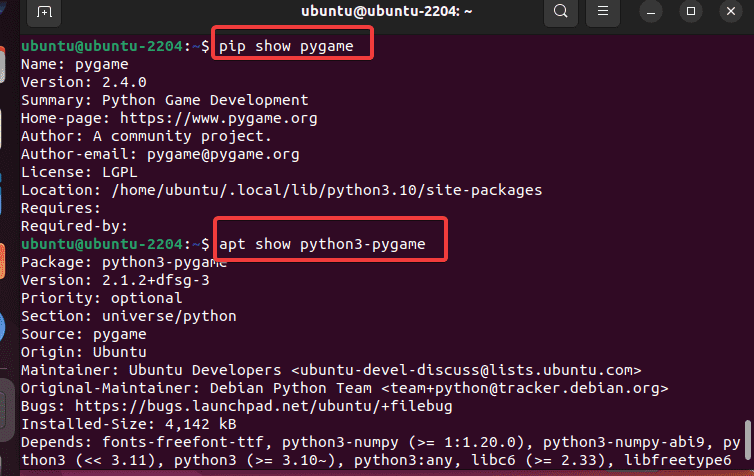
Task: Click 'Author: A community project.' line
Action: pyautogui.click(x=146, y=136)
